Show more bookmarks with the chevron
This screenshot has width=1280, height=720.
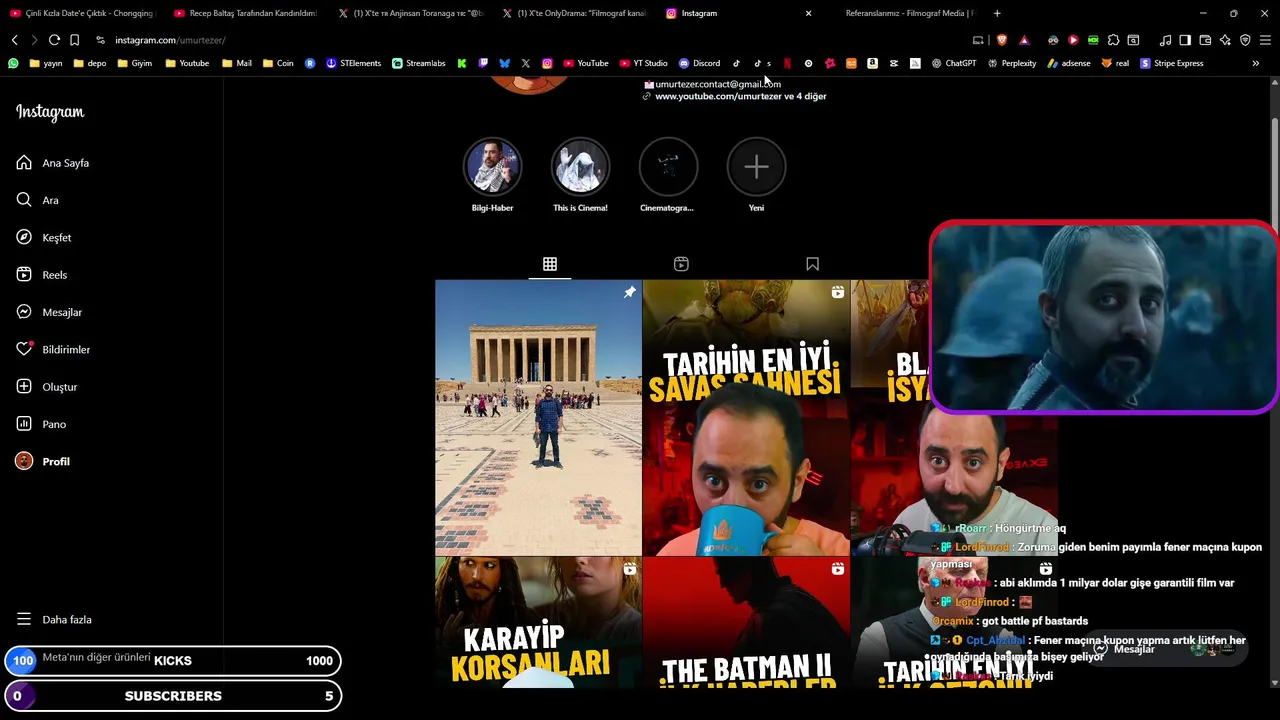(x=1255, y=63)
